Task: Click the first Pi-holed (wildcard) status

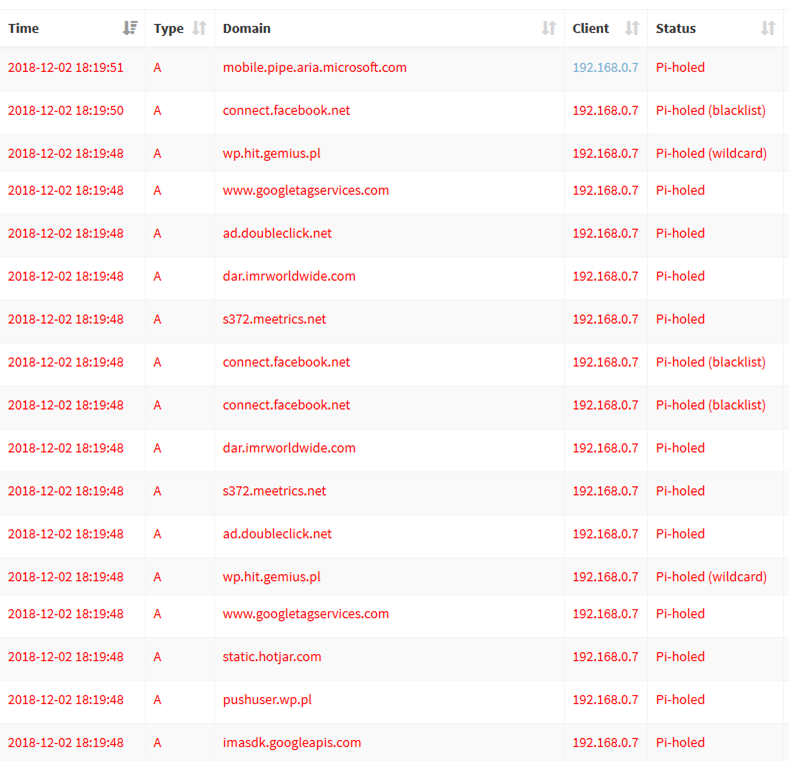Action: point(711,154)
